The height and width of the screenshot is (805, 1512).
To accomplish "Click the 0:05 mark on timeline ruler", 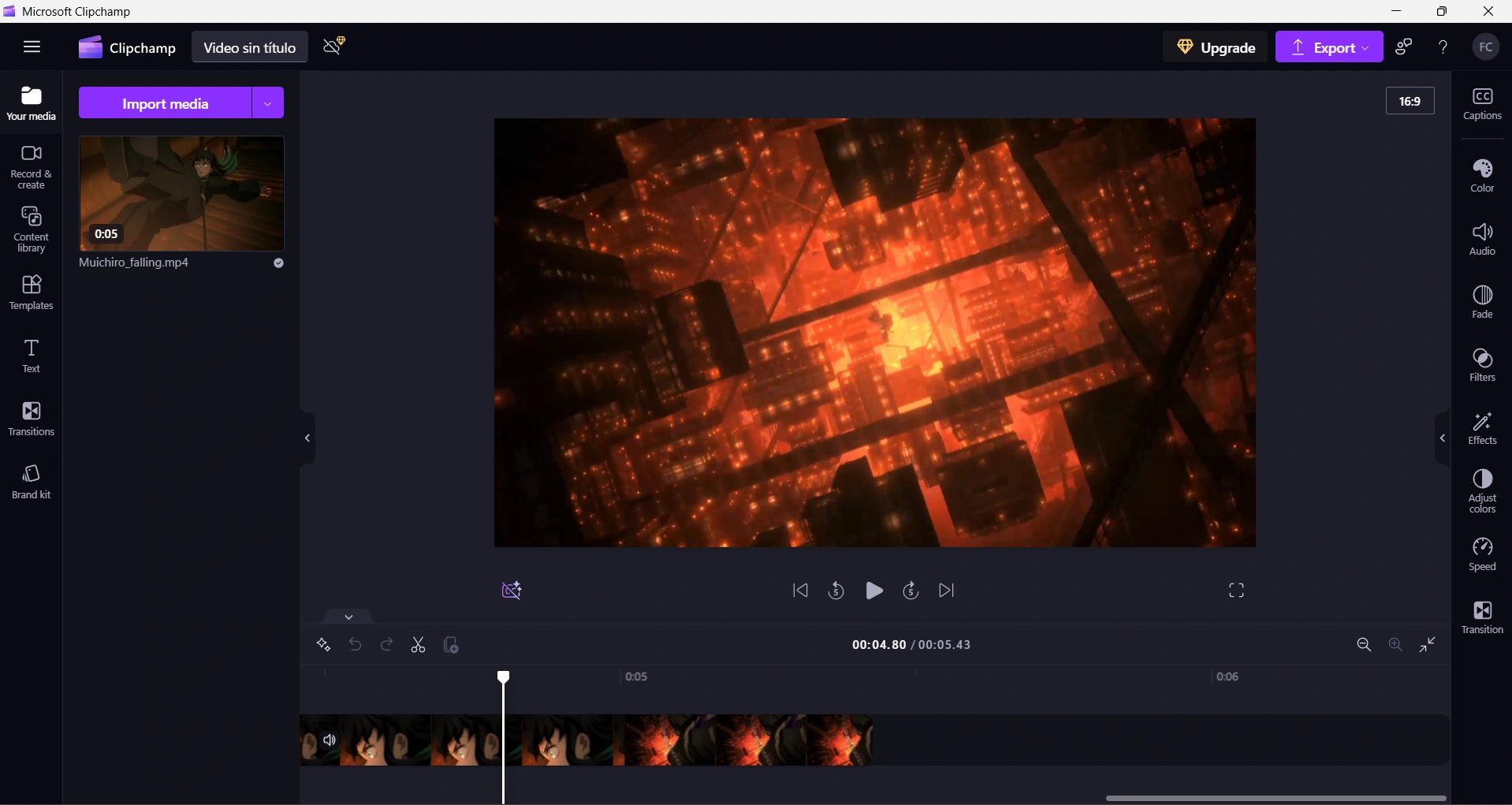I will [636, 676].
